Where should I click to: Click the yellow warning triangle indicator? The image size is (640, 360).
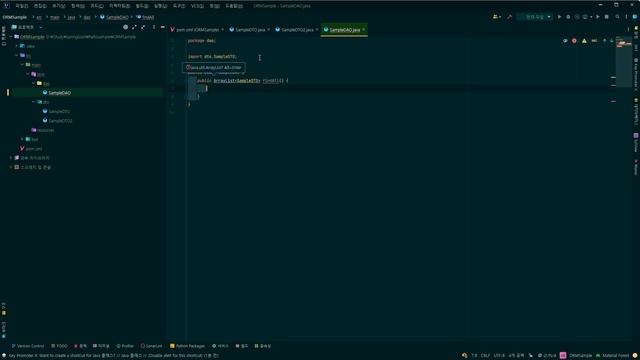click(x=584, y=41)
